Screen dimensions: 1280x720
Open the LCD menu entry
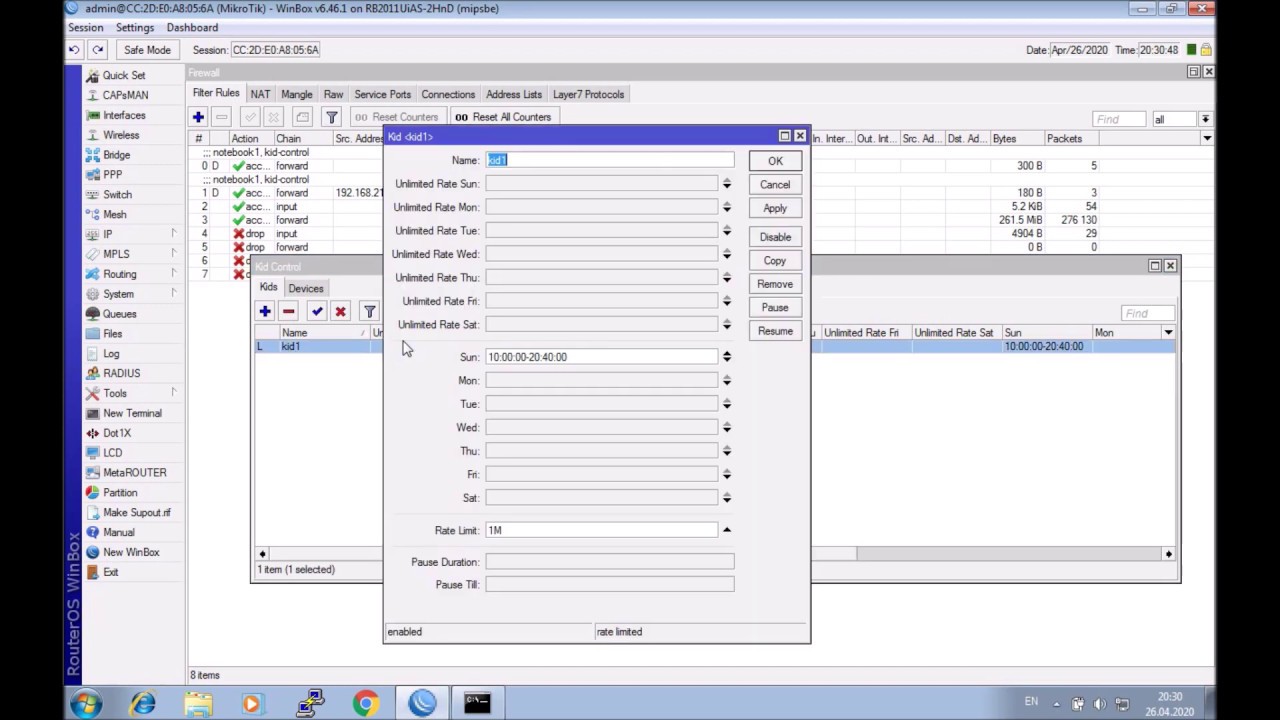[112, 453]
